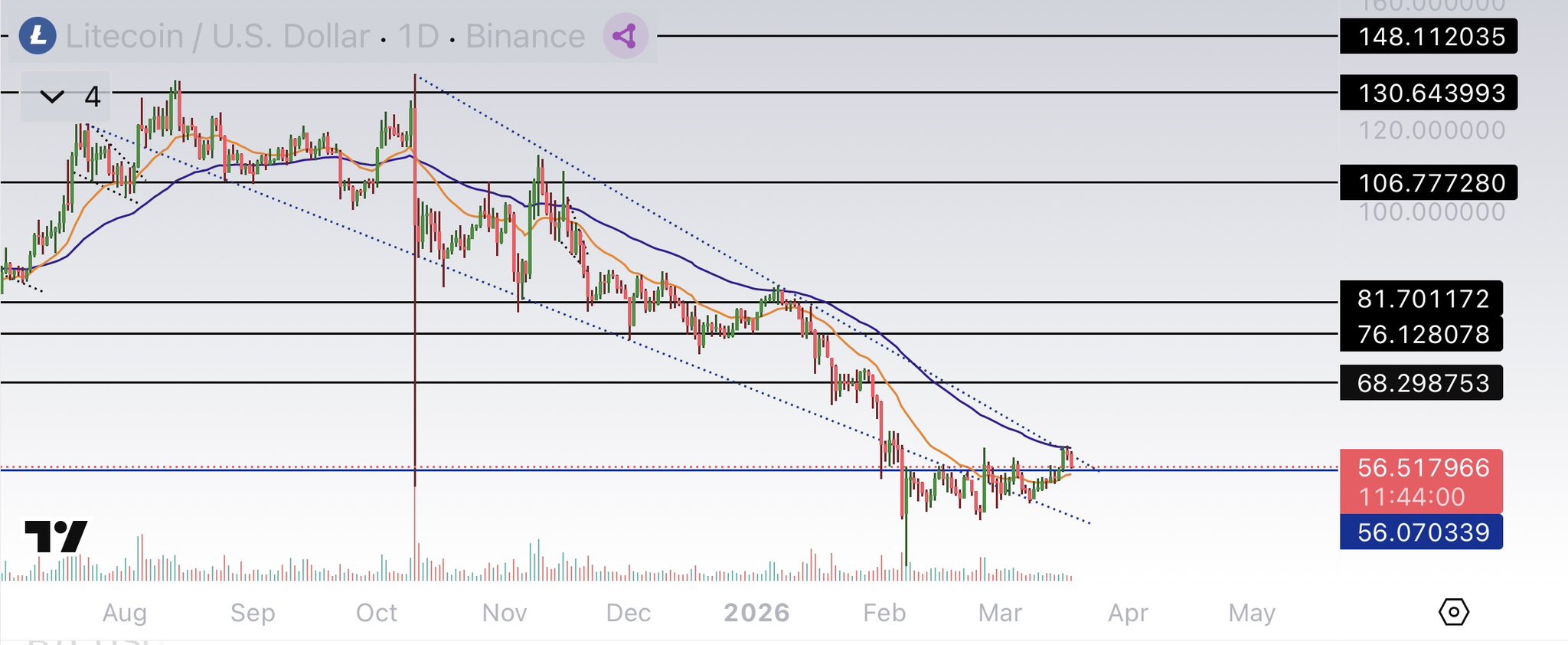
Task: Click the red current price label 56.517966
Action: 1421,468
